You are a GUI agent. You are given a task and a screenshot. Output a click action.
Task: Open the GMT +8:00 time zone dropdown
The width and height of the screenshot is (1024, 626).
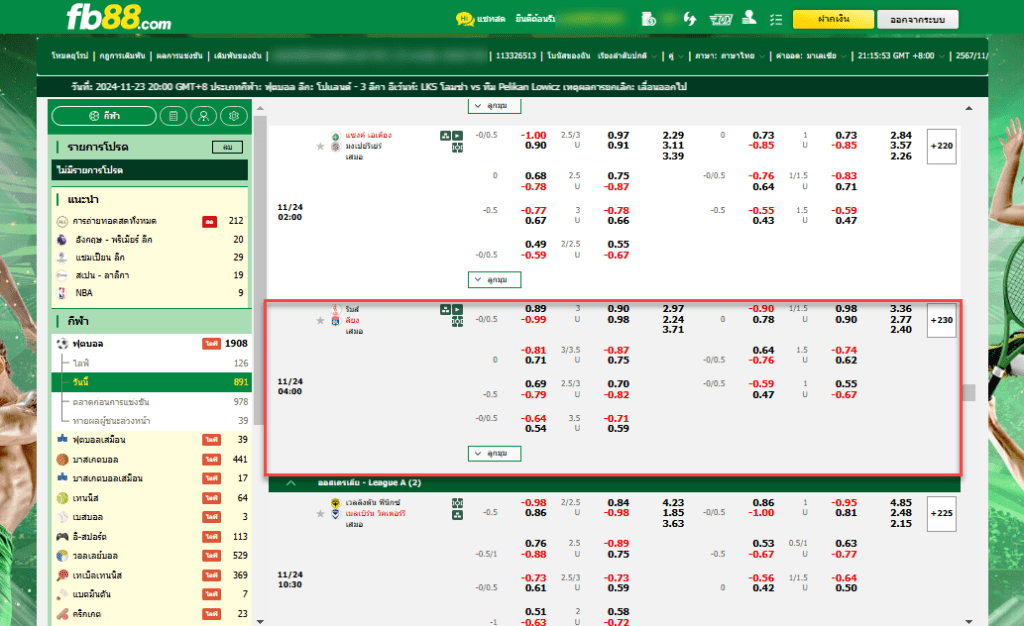[x=901, y=56]
